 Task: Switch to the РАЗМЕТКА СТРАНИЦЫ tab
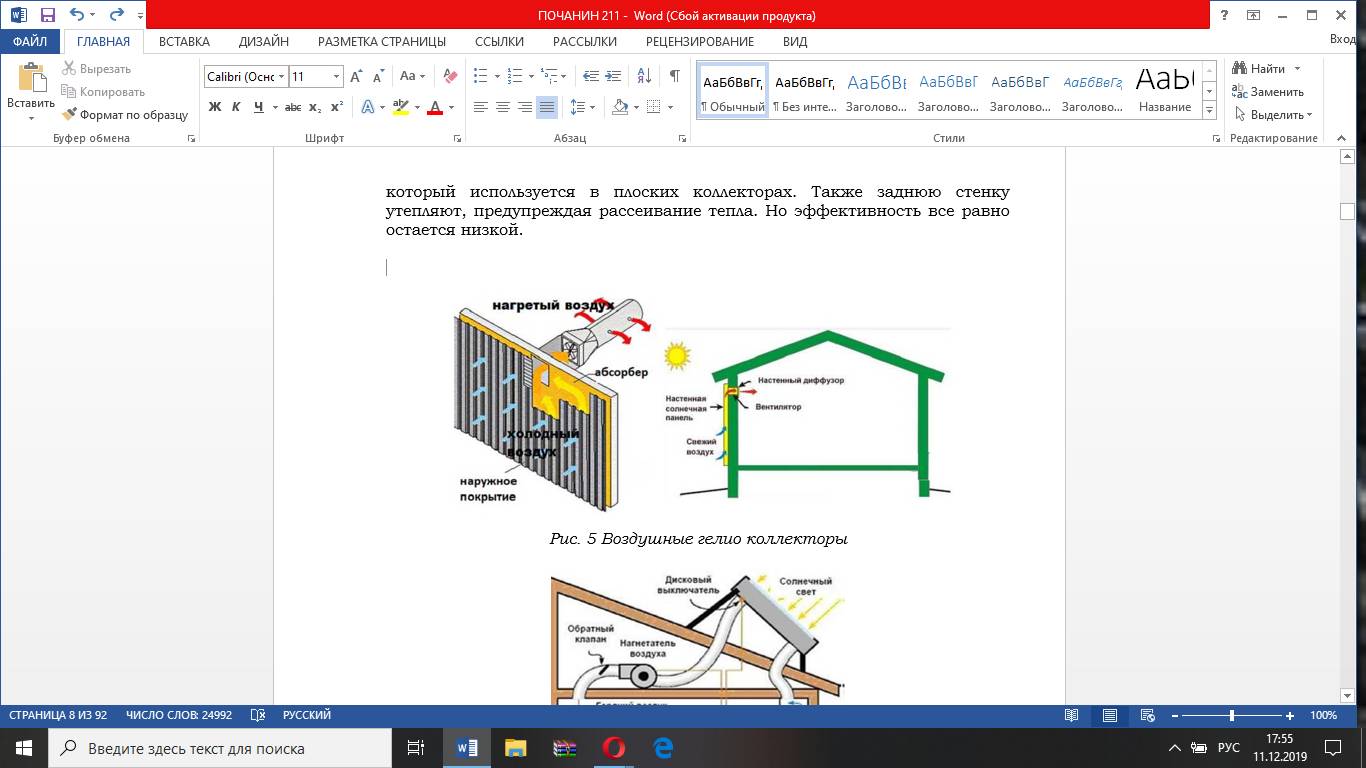click(382, 42)
